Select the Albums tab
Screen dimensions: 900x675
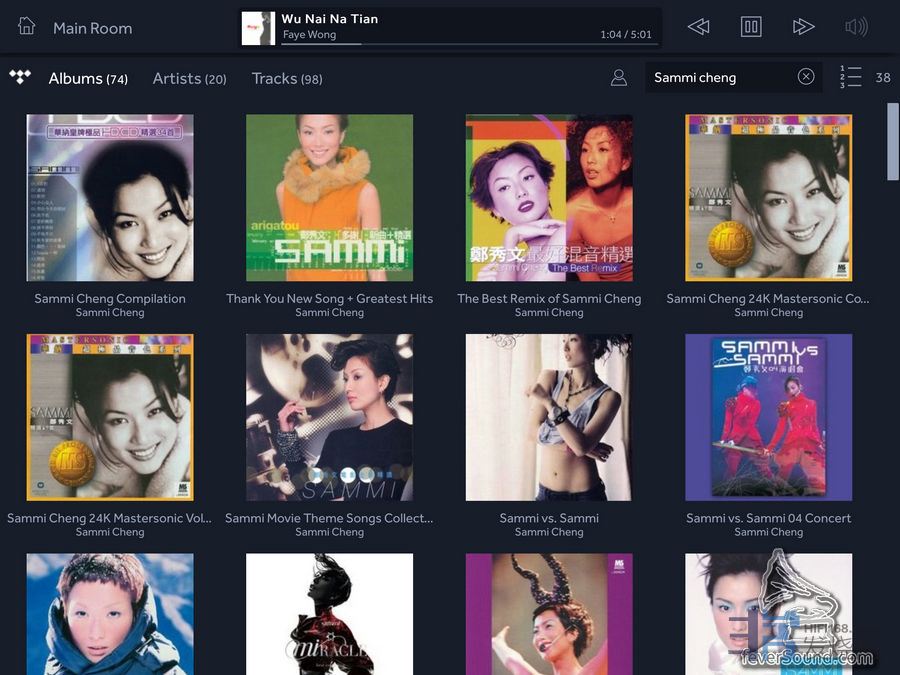pos(88,78)
